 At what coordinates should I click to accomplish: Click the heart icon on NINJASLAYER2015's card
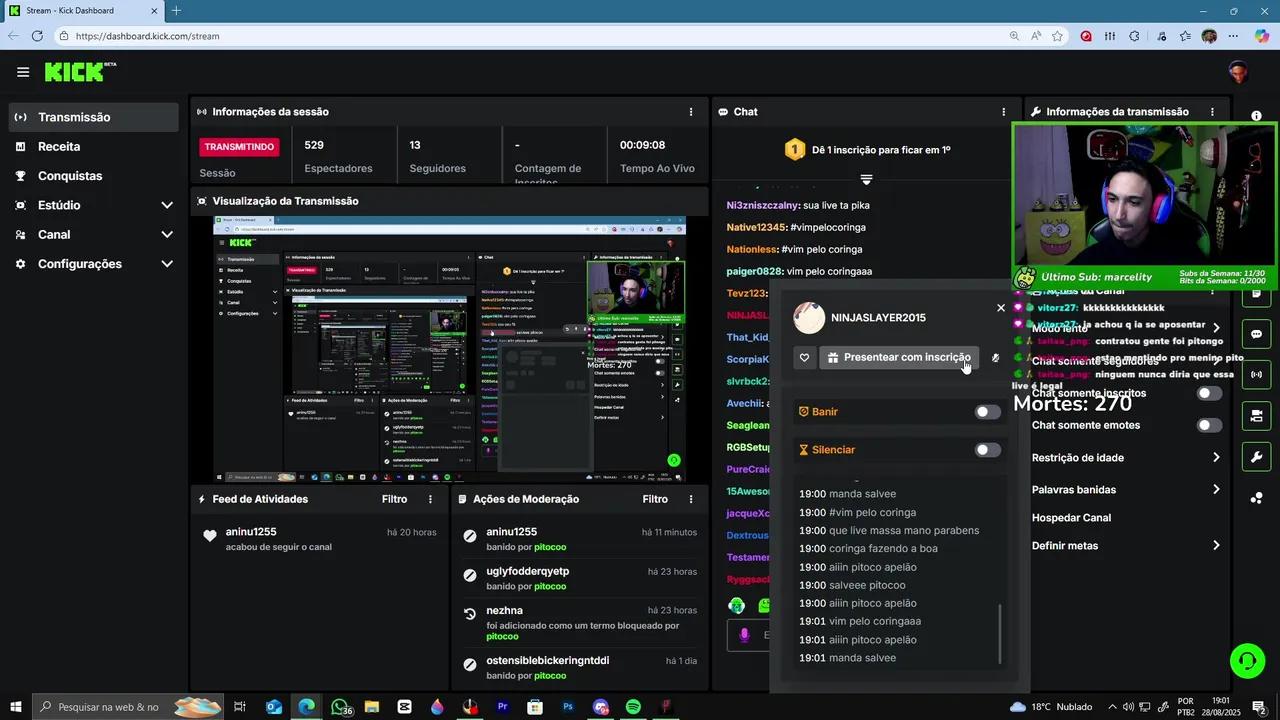[805, 357]
